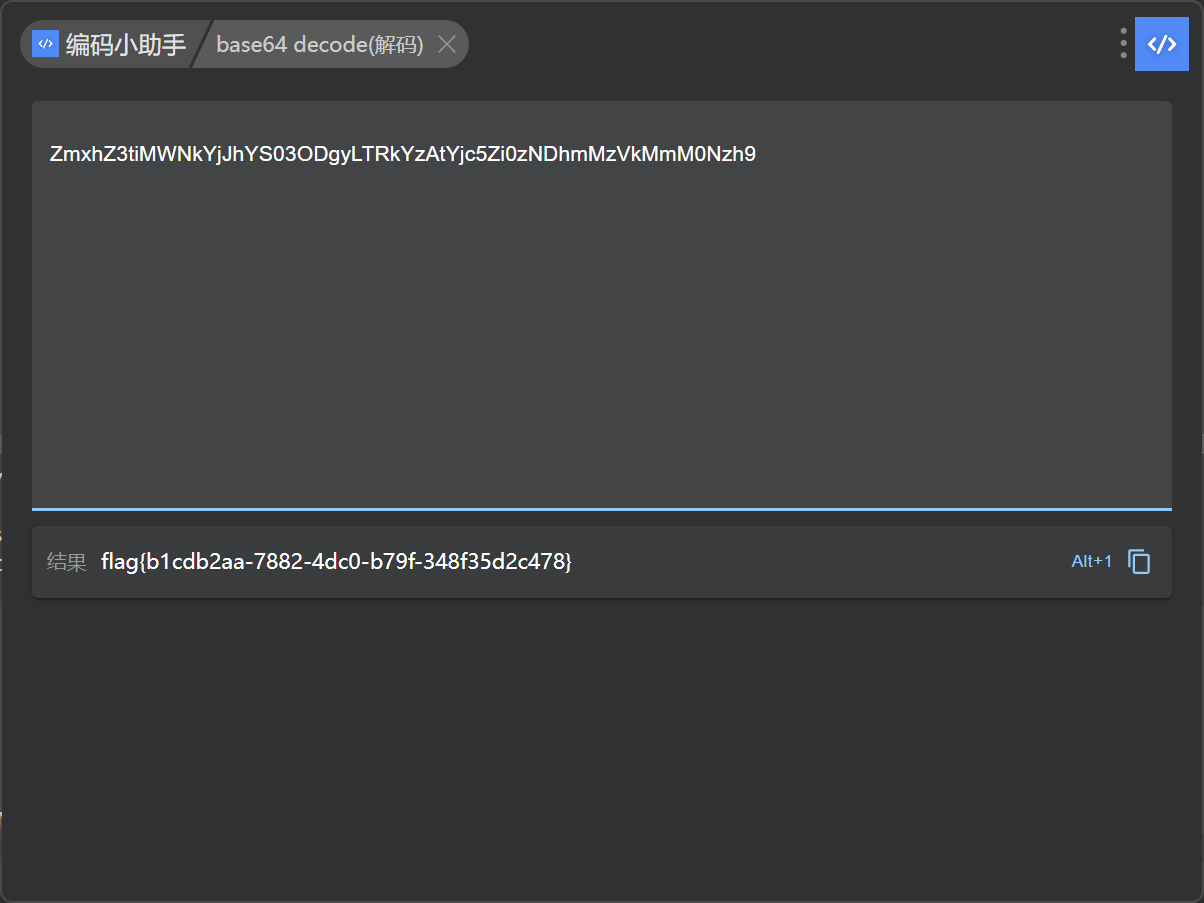Screen dimensions: 1204x903
Task: Focus the empty middle of the input area
Action: click(x=600, y=330)
